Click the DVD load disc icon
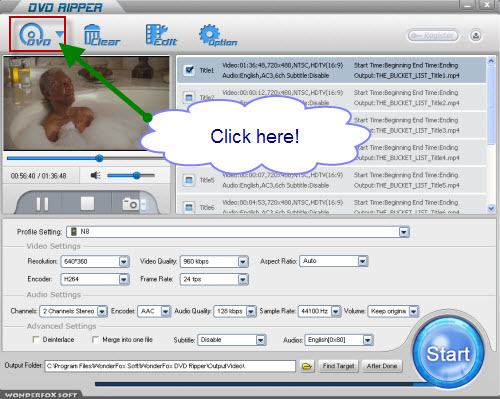500x399 pixels. tap(35, 35)
